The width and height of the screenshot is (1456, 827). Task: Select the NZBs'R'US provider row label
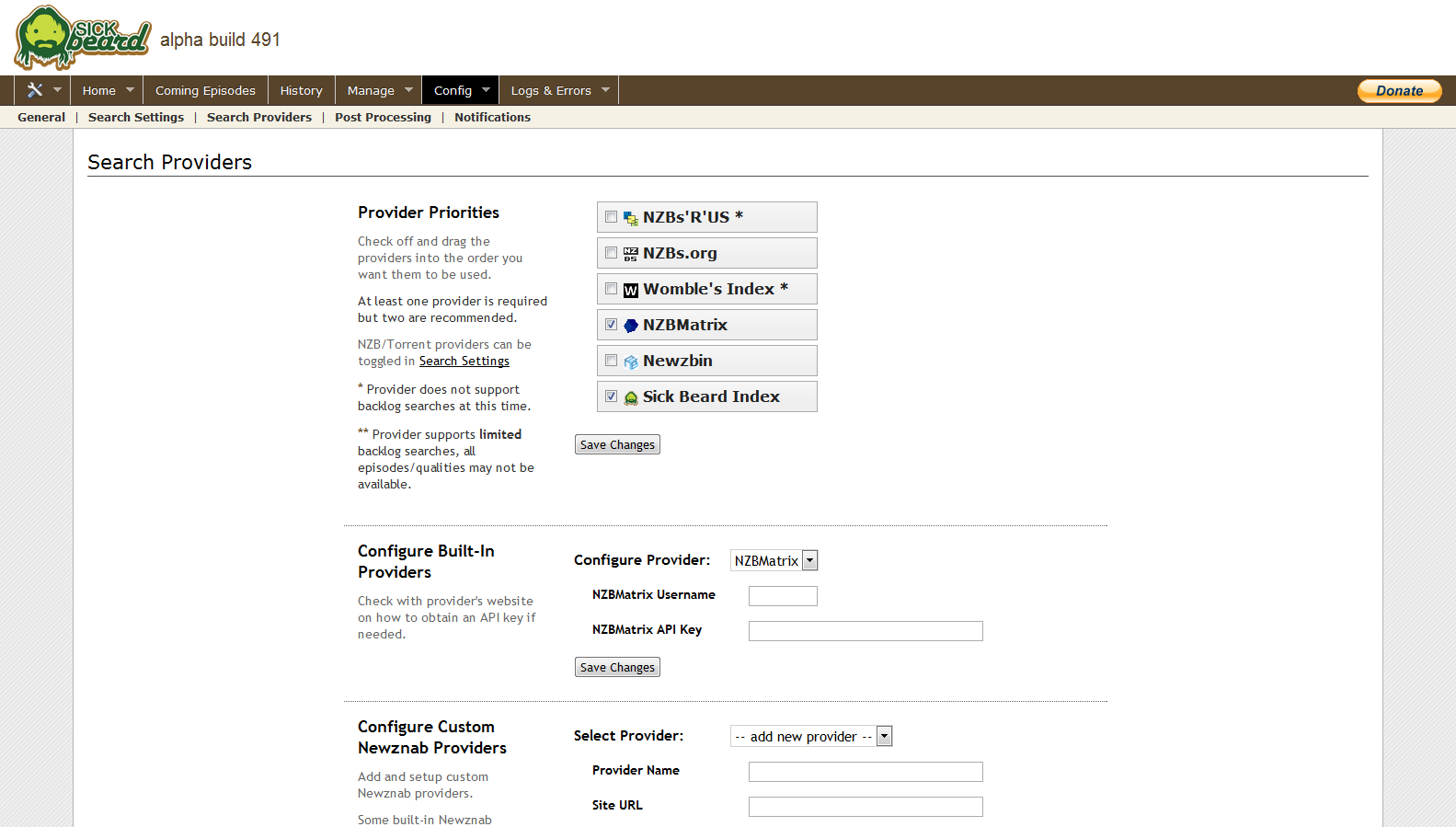coord(693,217)
